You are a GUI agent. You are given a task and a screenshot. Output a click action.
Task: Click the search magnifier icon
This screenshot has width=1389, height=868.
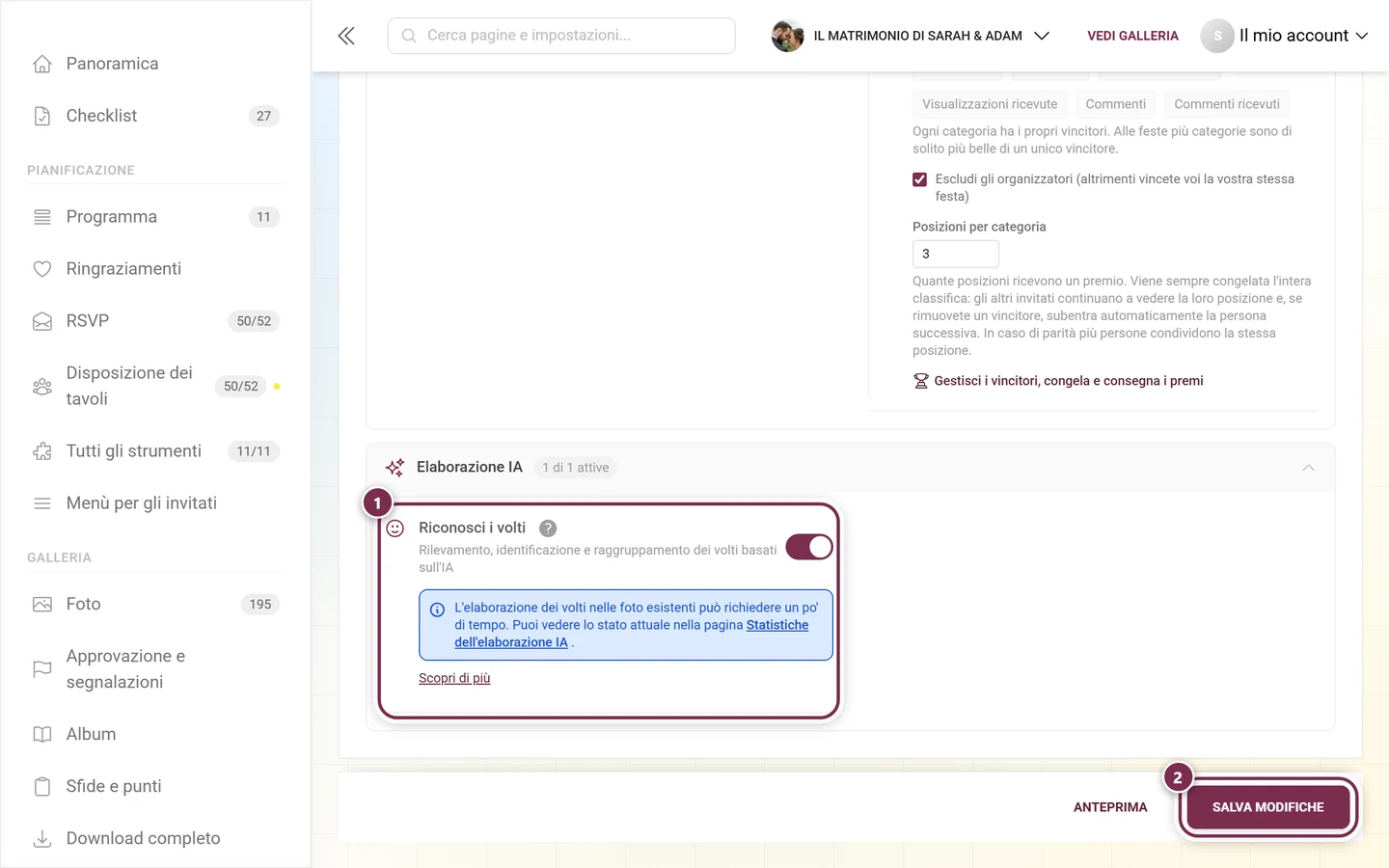pos(409,36)
